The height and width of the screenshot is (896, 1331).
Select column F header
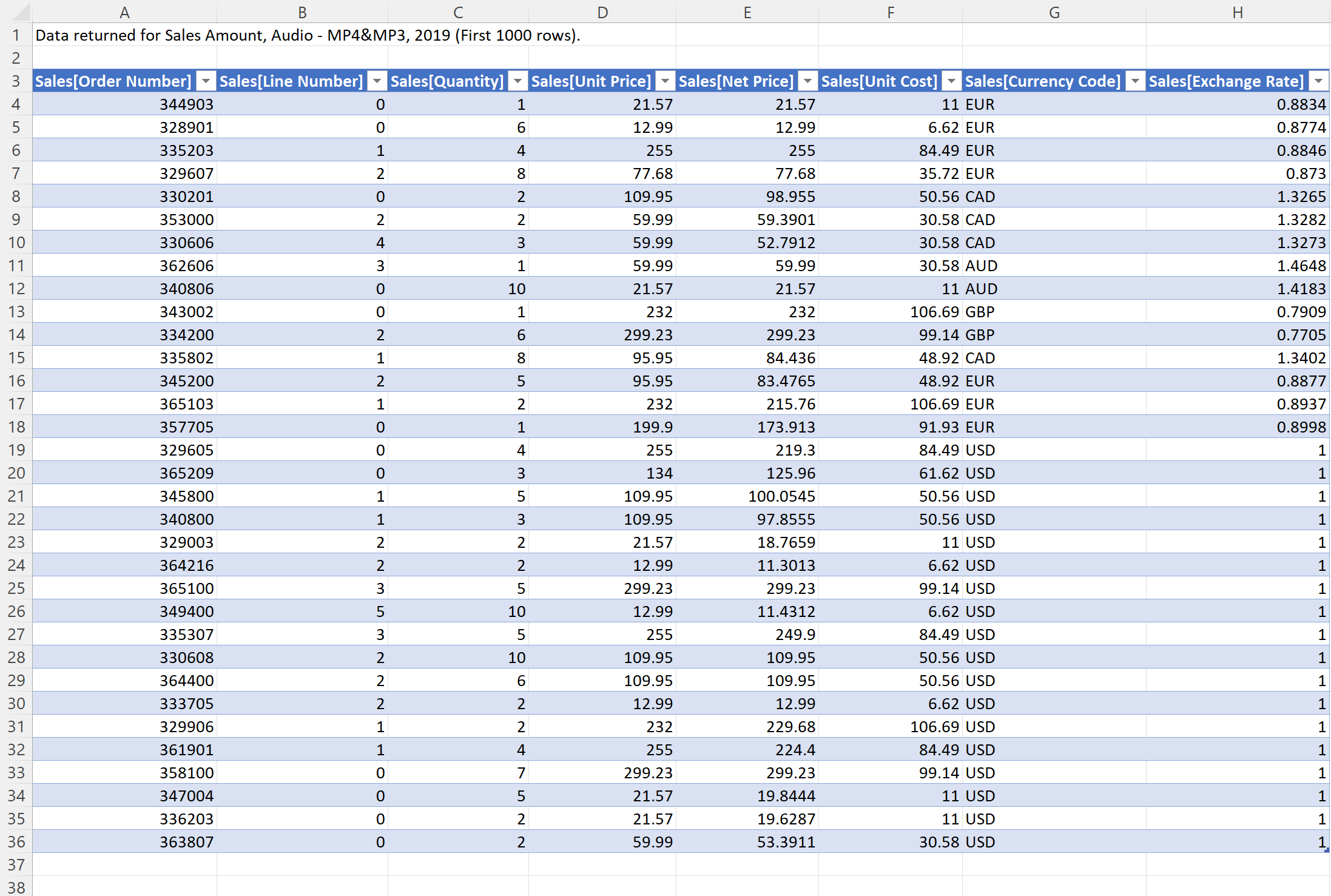(x=891, y=12)
